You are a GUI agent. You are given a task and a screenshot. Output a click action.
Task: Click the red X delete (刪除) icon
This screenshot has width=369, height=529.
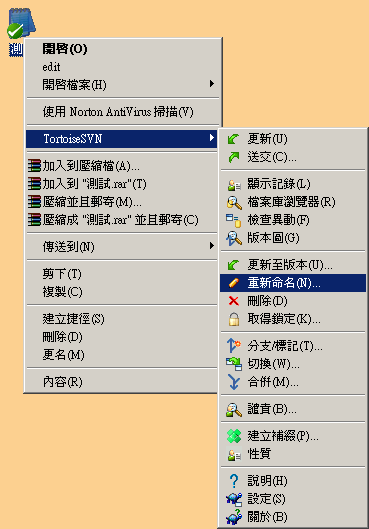pyautogui.click(x=233, y=301)
